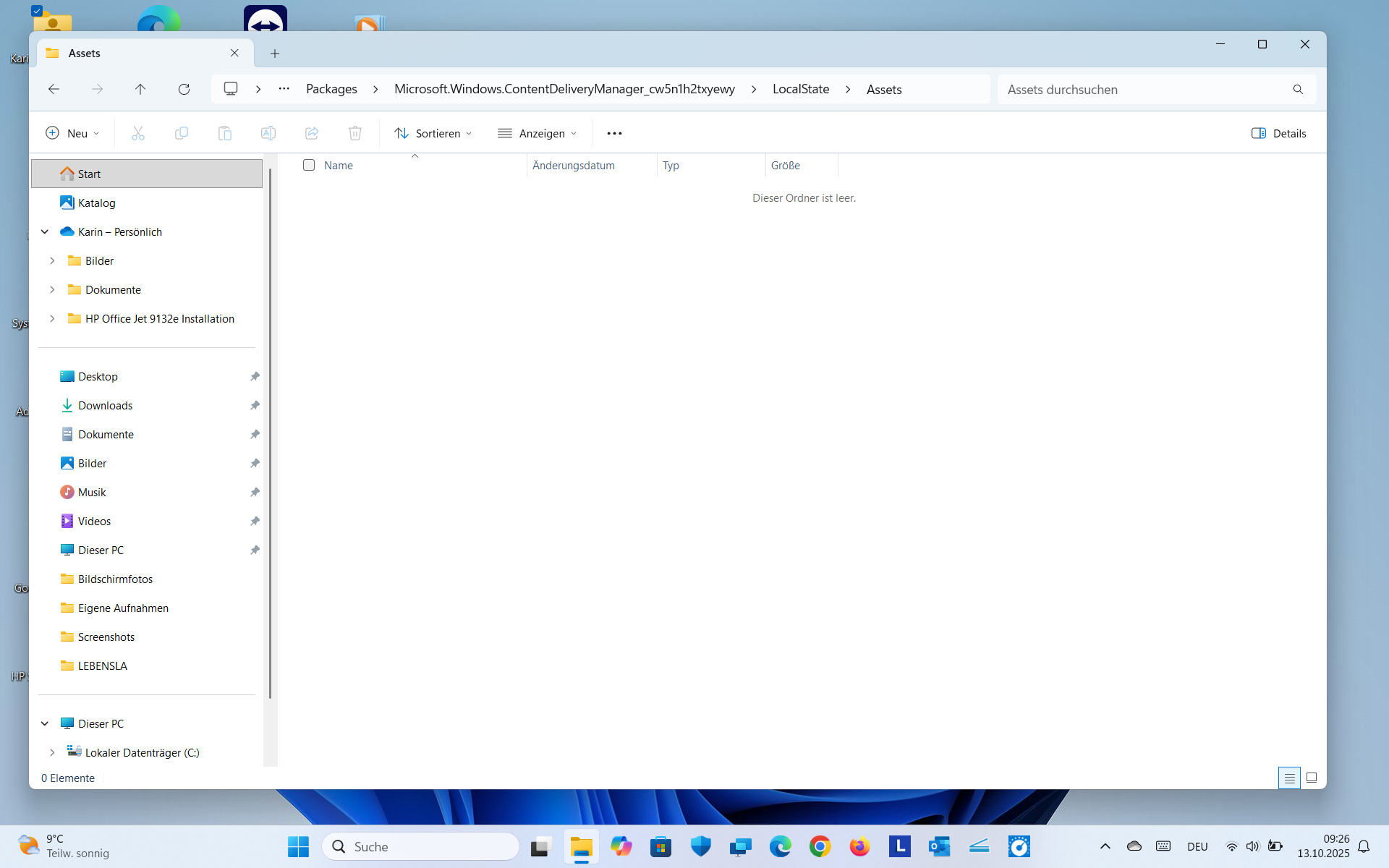Open the more options ellipsis menu
This screenshot has height=868, width=1389.
tap(614, 133)
